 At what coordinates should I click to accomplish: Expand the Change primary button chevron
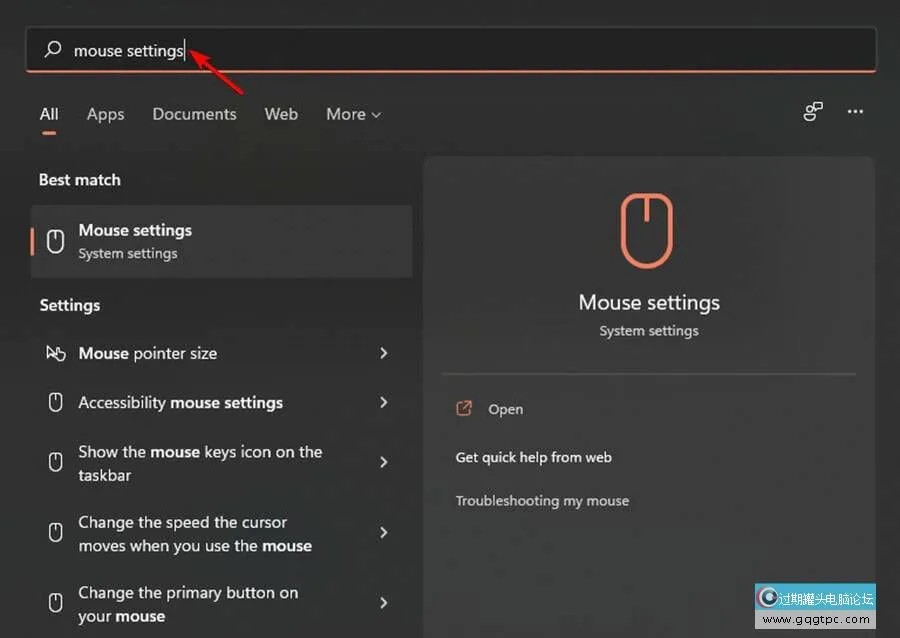[x=384, y=603]
